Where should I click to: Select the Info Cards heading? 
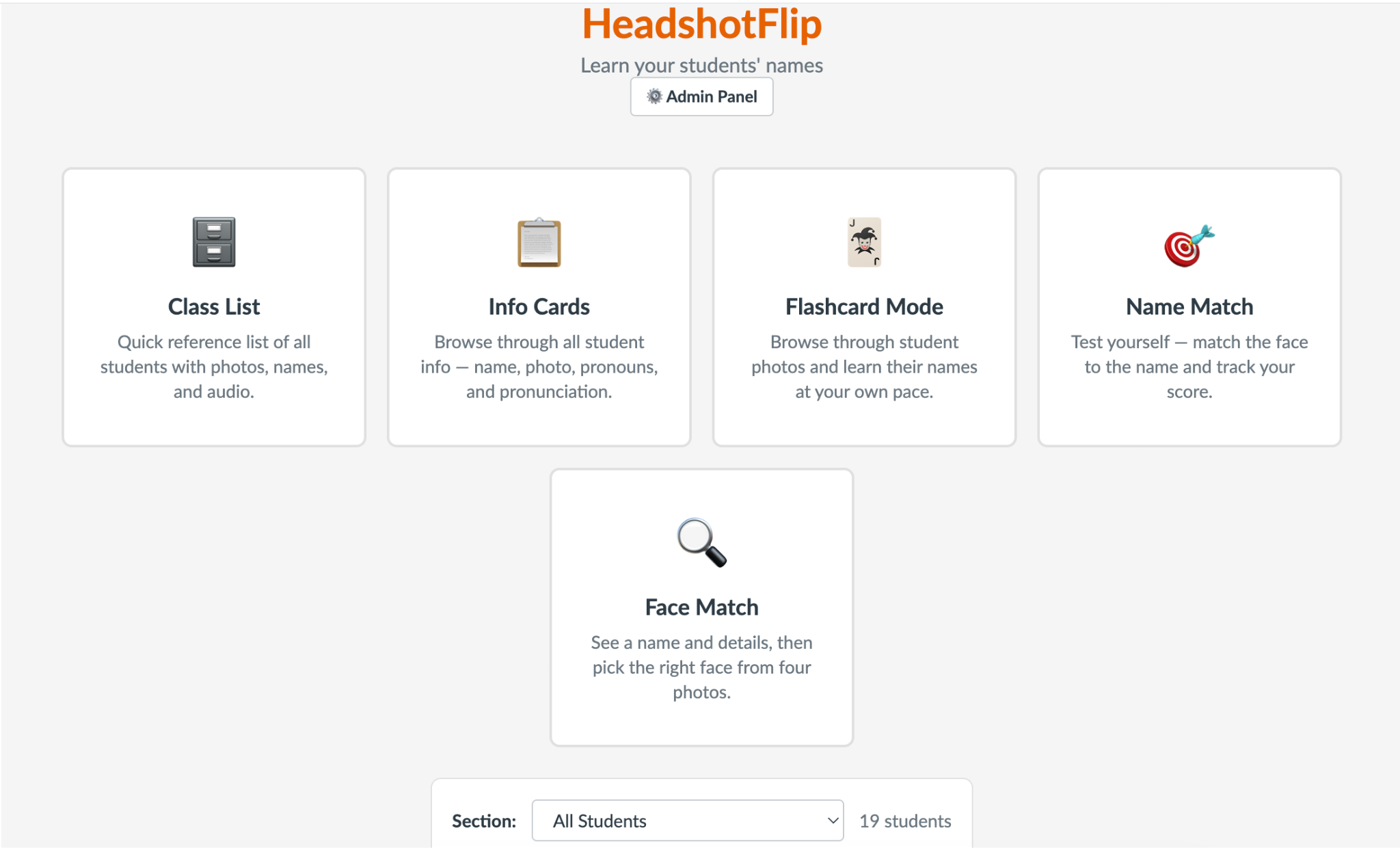pyautogui.click(x=539, y=306)
